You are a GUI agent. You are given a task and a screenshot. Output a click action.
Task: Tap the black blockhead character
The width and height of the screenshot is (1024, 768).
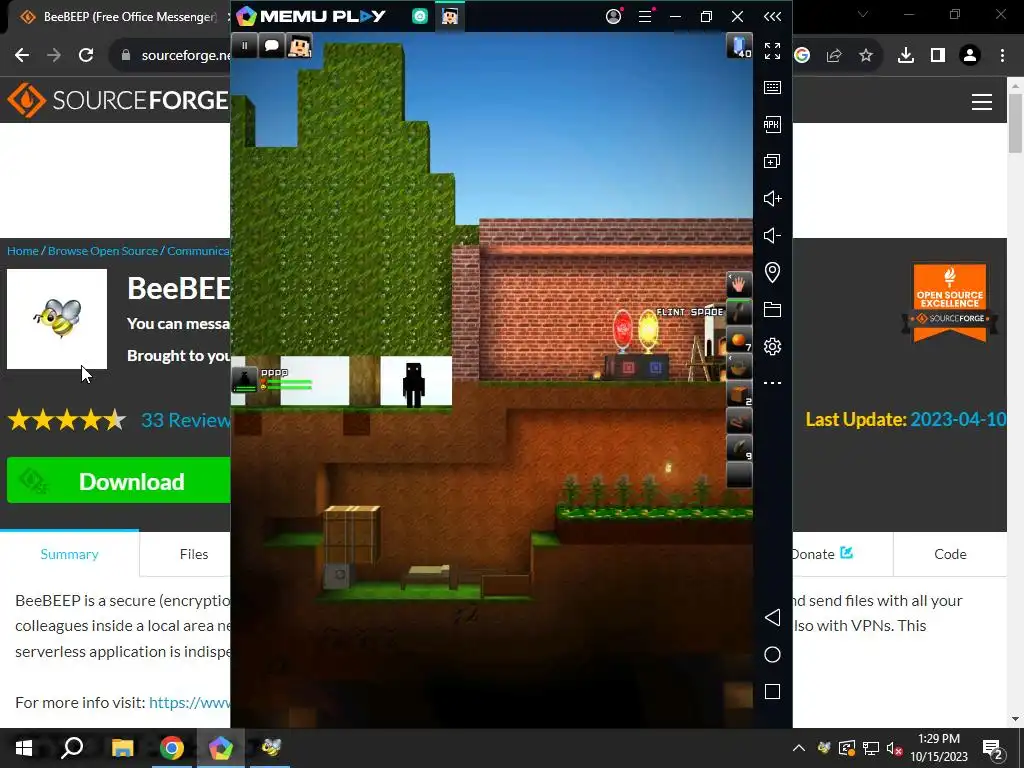(x=413, y=385)
